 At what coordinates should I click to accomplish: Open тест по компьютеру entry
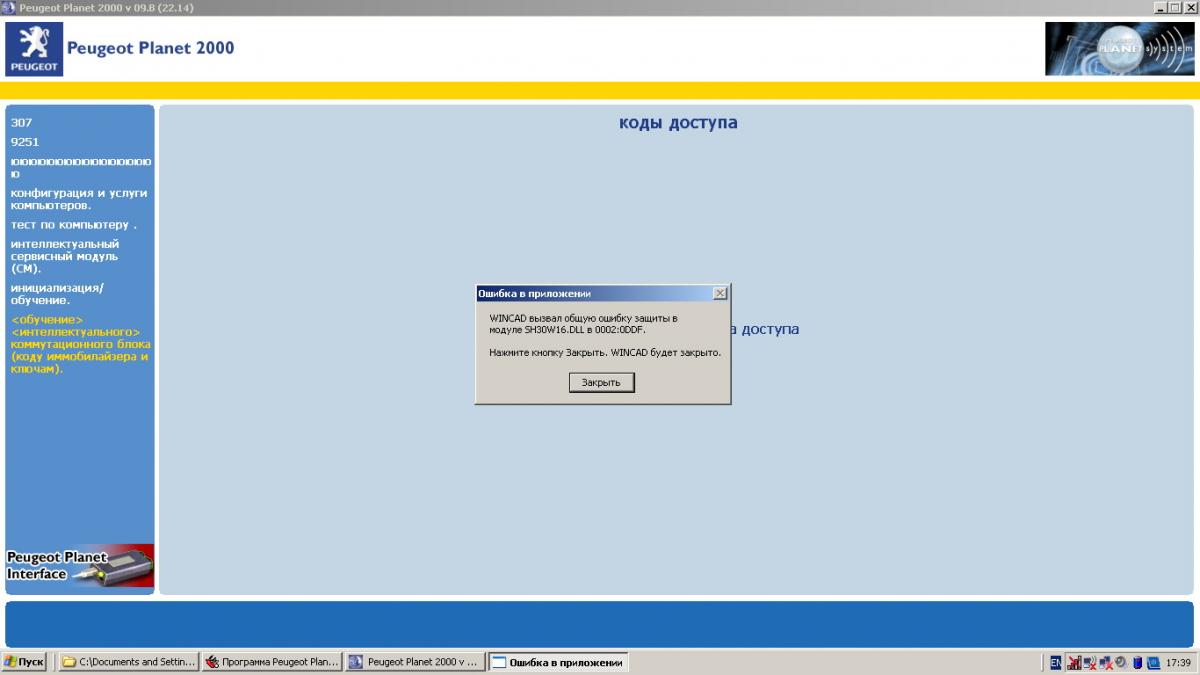click(x=74, y=225)
